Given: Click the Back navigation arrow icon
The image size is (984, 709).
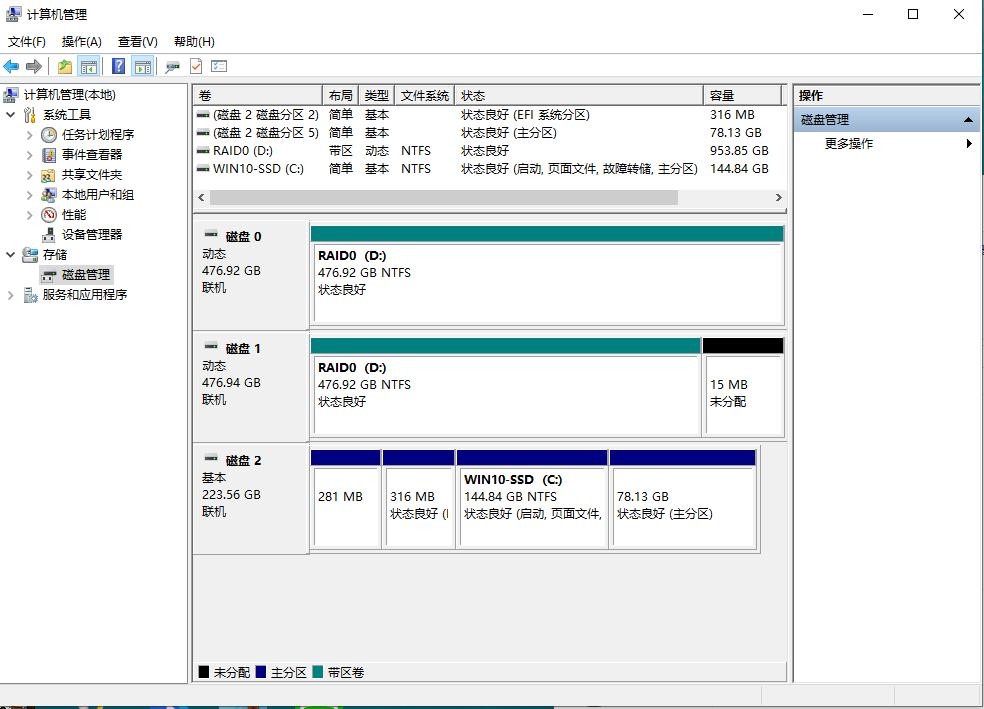Looking at the screenshot, I should (x=11, y=66).
